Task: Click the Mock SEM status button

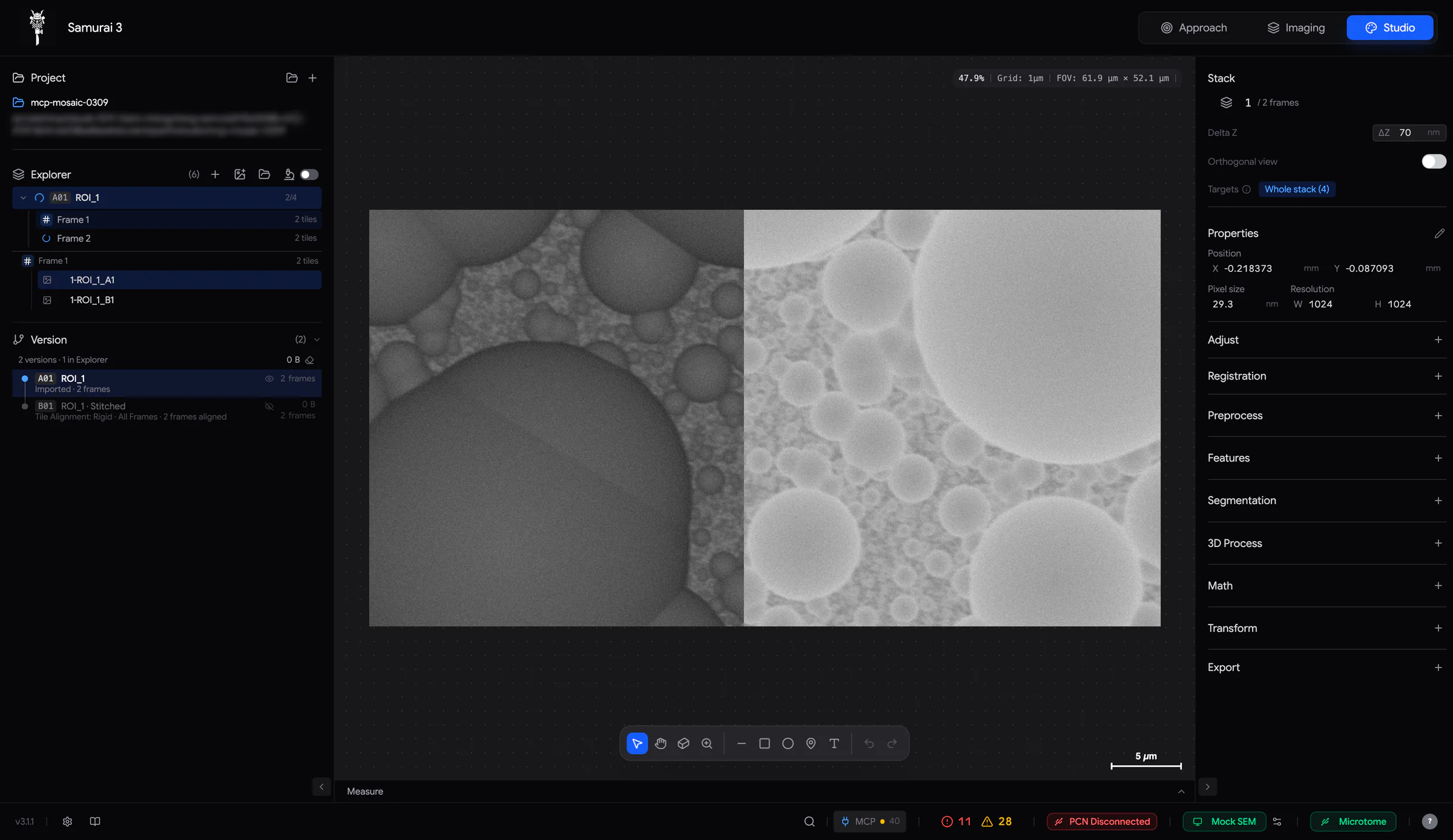Action: (x=1225, y=821)
